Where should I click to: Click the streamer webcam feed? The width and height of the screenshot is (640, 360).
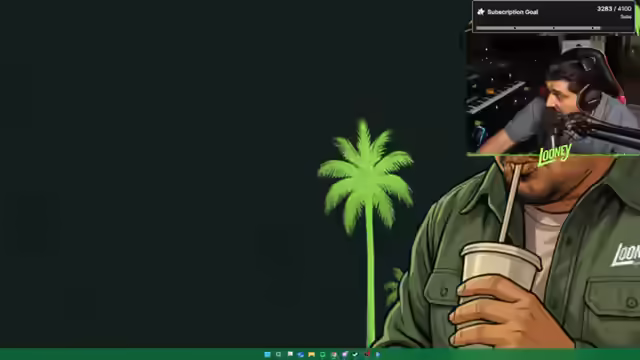tap(553, 94)
